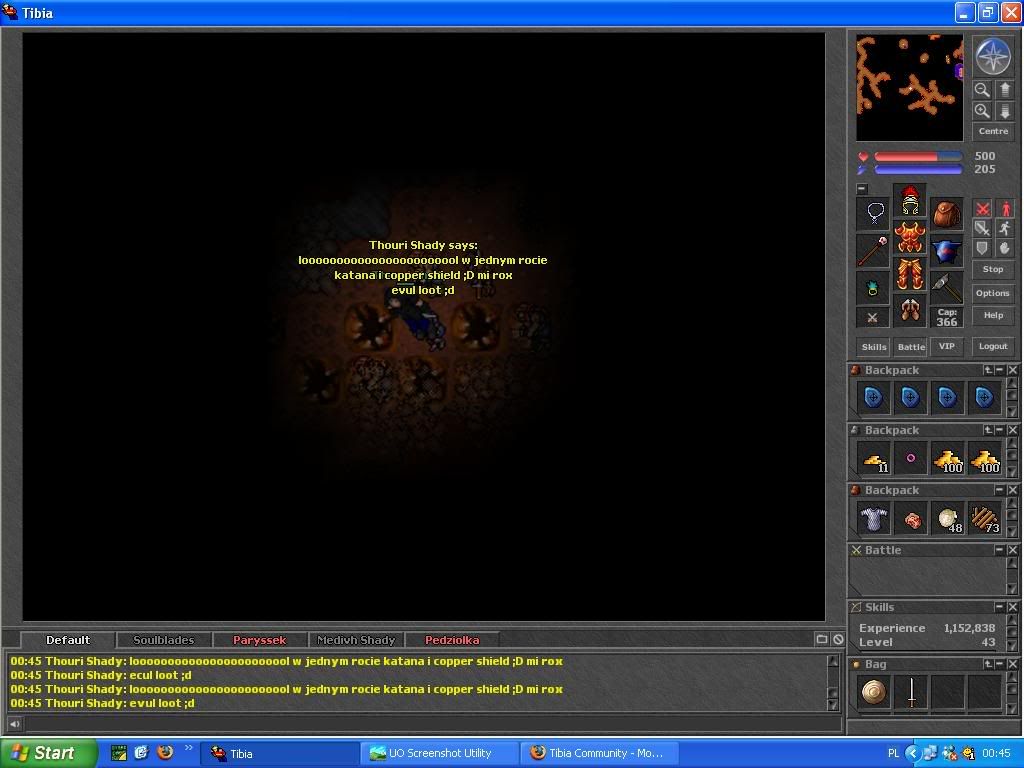Set stand while fighting mode
Screen dimensions: 1024x768
1005,208
